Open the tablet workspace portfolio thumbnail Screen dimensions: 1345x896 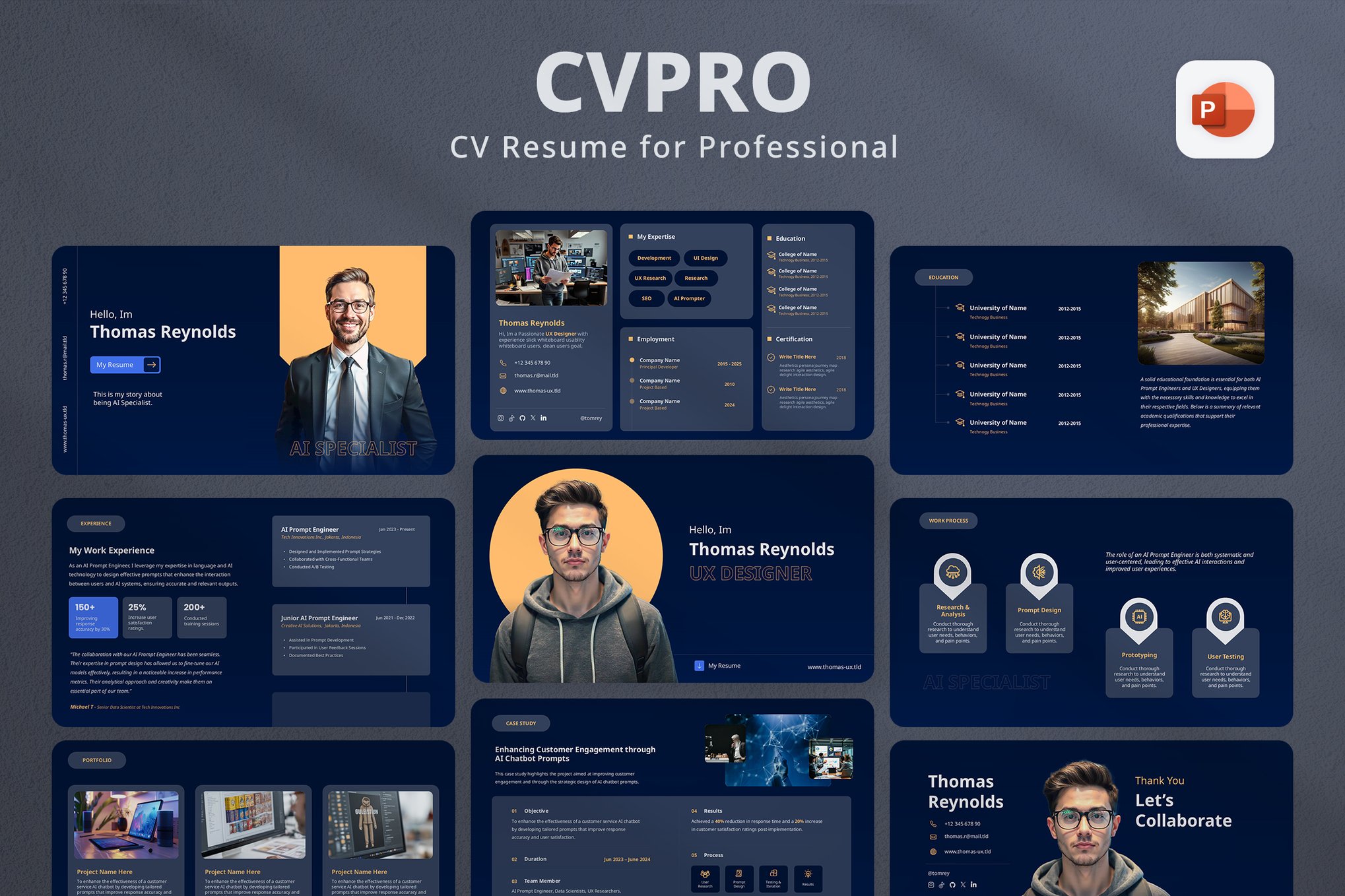point(126,825)
